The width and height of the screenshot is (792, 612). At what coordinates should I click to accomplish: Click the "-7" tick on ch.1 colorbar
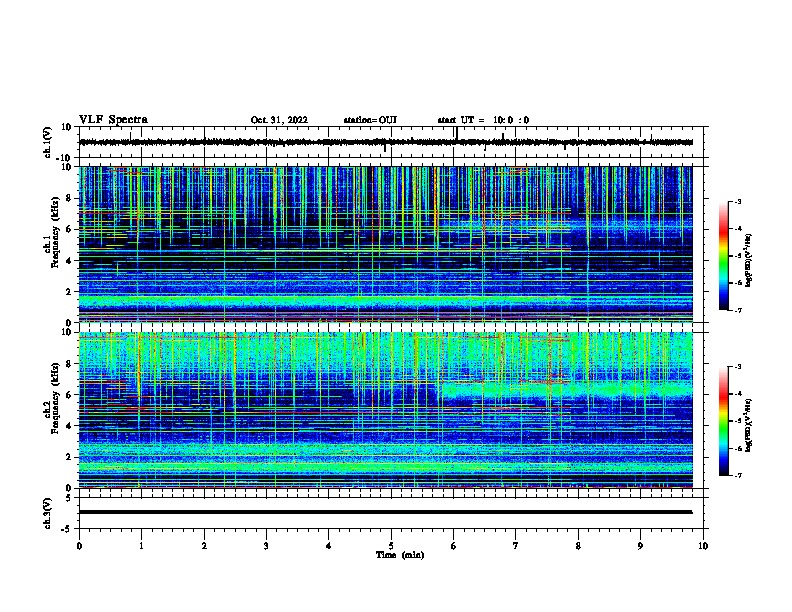tap(737, 310)
